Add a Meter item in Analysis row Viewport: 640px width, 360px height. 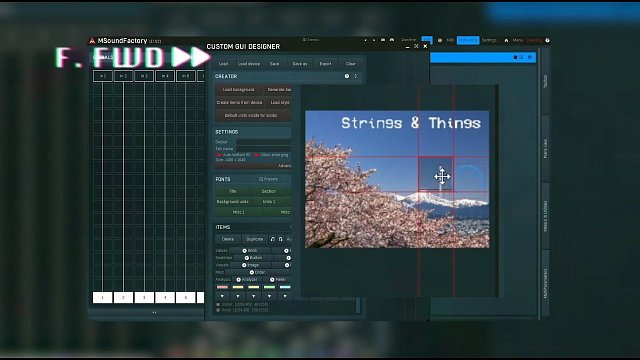click(272, 280)
